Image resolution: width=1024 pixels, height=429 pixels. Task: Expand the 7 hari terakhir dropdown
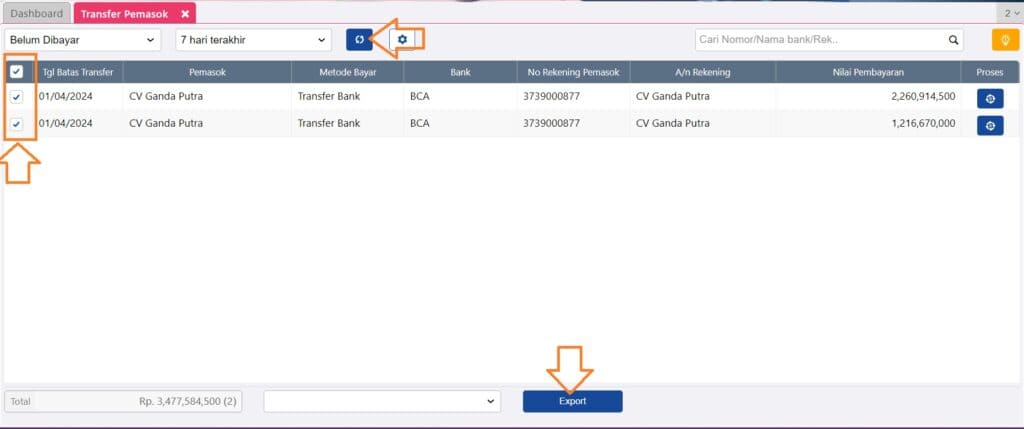point(252,40)
